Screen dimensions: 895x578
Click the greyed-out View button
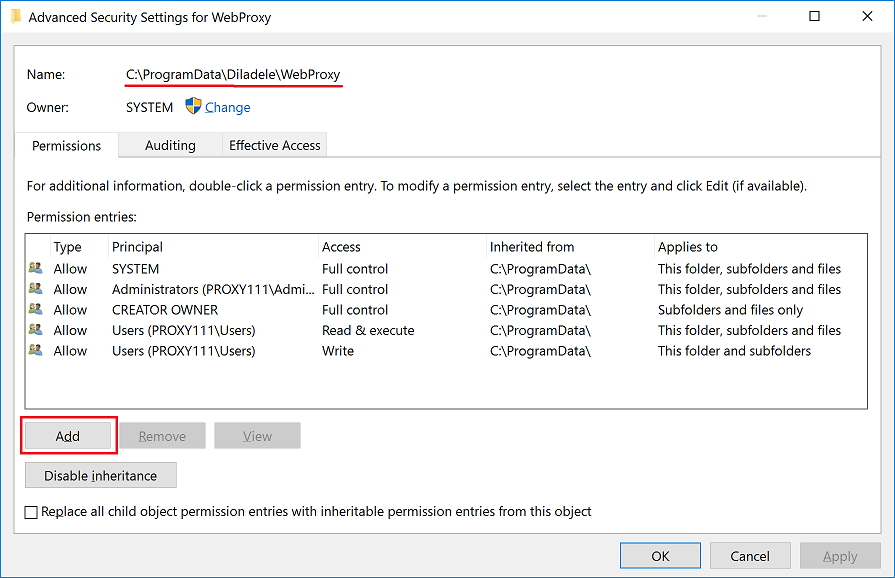[x=257, y=436]
